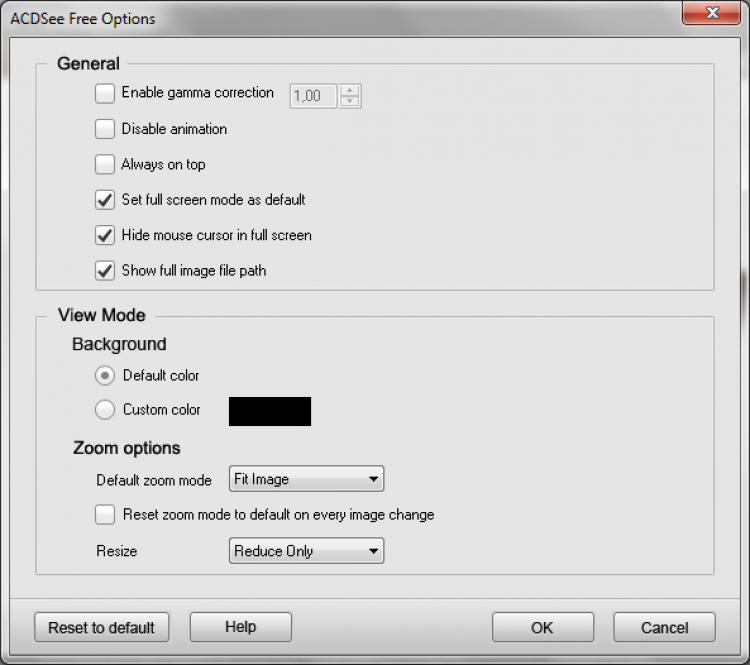This screenshot has width=750, height=665.
Task: Click the Reset to default button
Action: coord(101,627)
